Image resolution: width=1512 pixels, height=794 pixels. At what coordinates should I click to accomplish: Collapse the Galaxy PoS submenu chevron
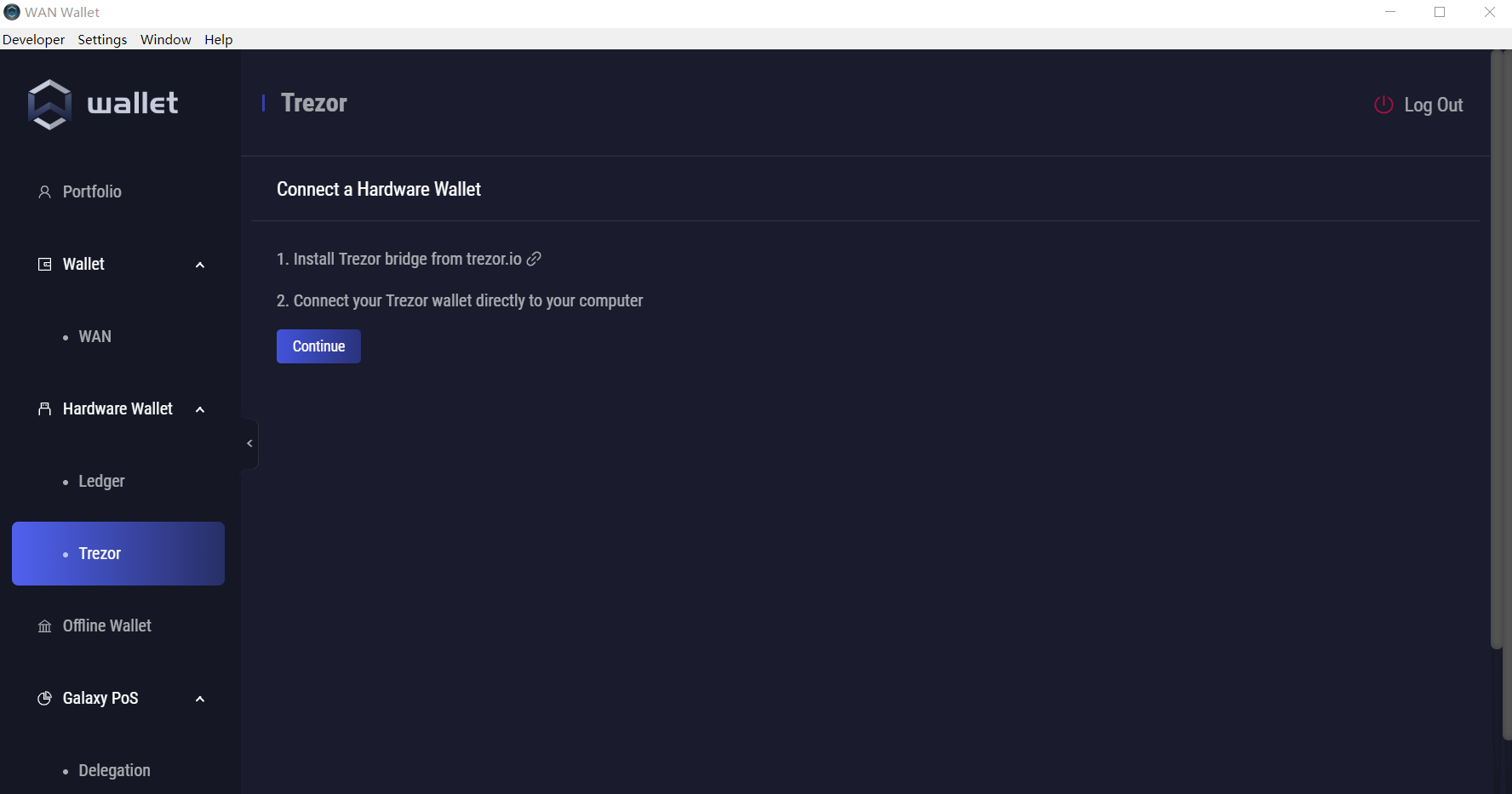click(x=200, y=699)
